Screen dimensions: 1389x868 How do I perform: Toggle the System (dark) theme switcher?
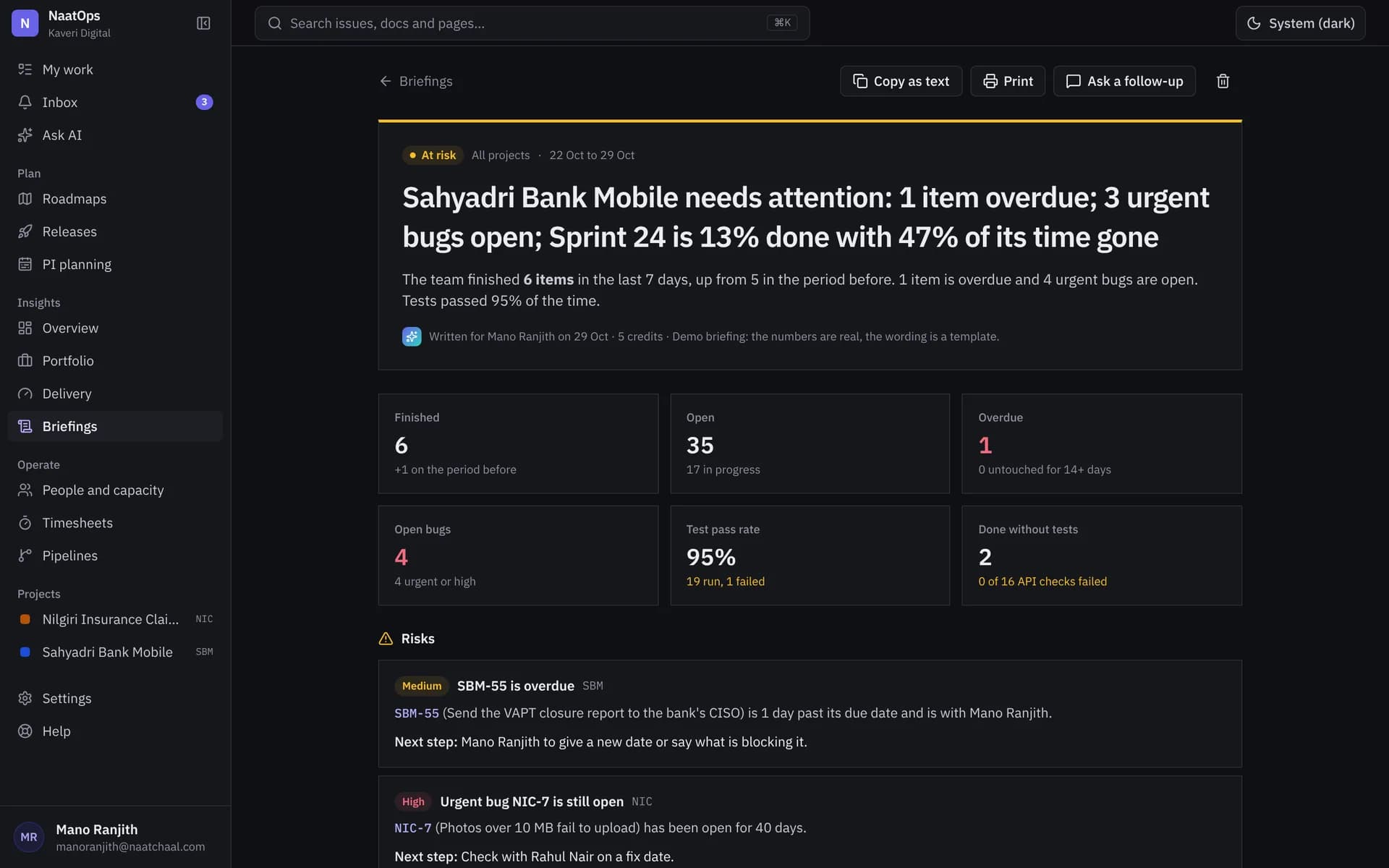click(1300, 23)
